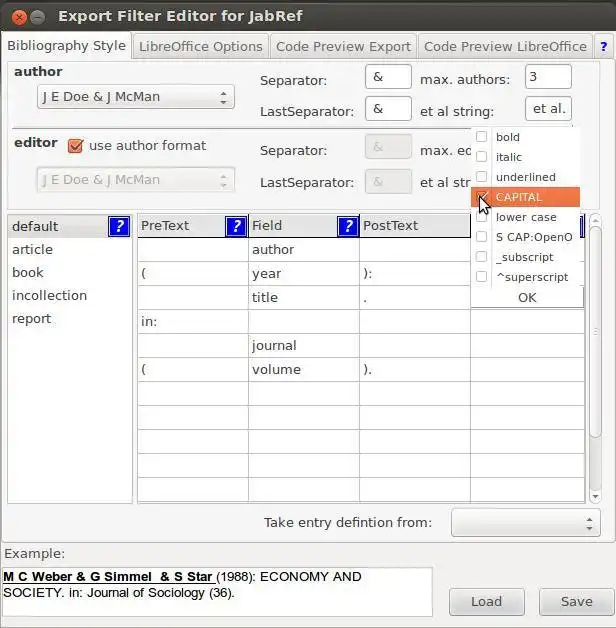Select incollection entry type
Viewport: 616px width, 628px height.
click(x=70, y=296)
